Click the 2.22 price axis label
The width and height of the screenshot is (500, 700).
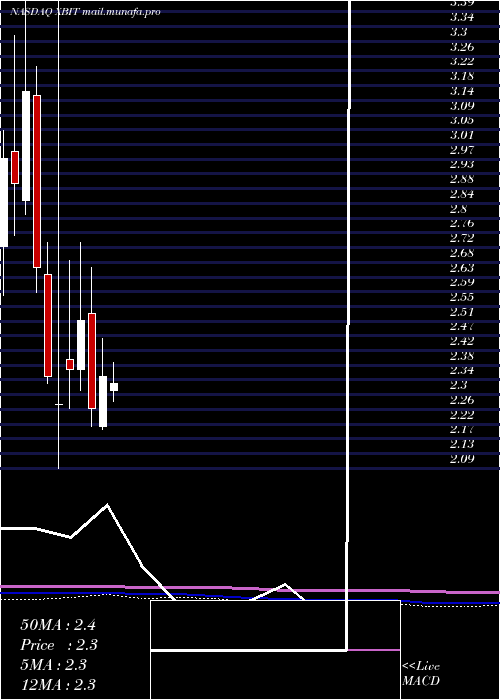(x=462, y=414)
